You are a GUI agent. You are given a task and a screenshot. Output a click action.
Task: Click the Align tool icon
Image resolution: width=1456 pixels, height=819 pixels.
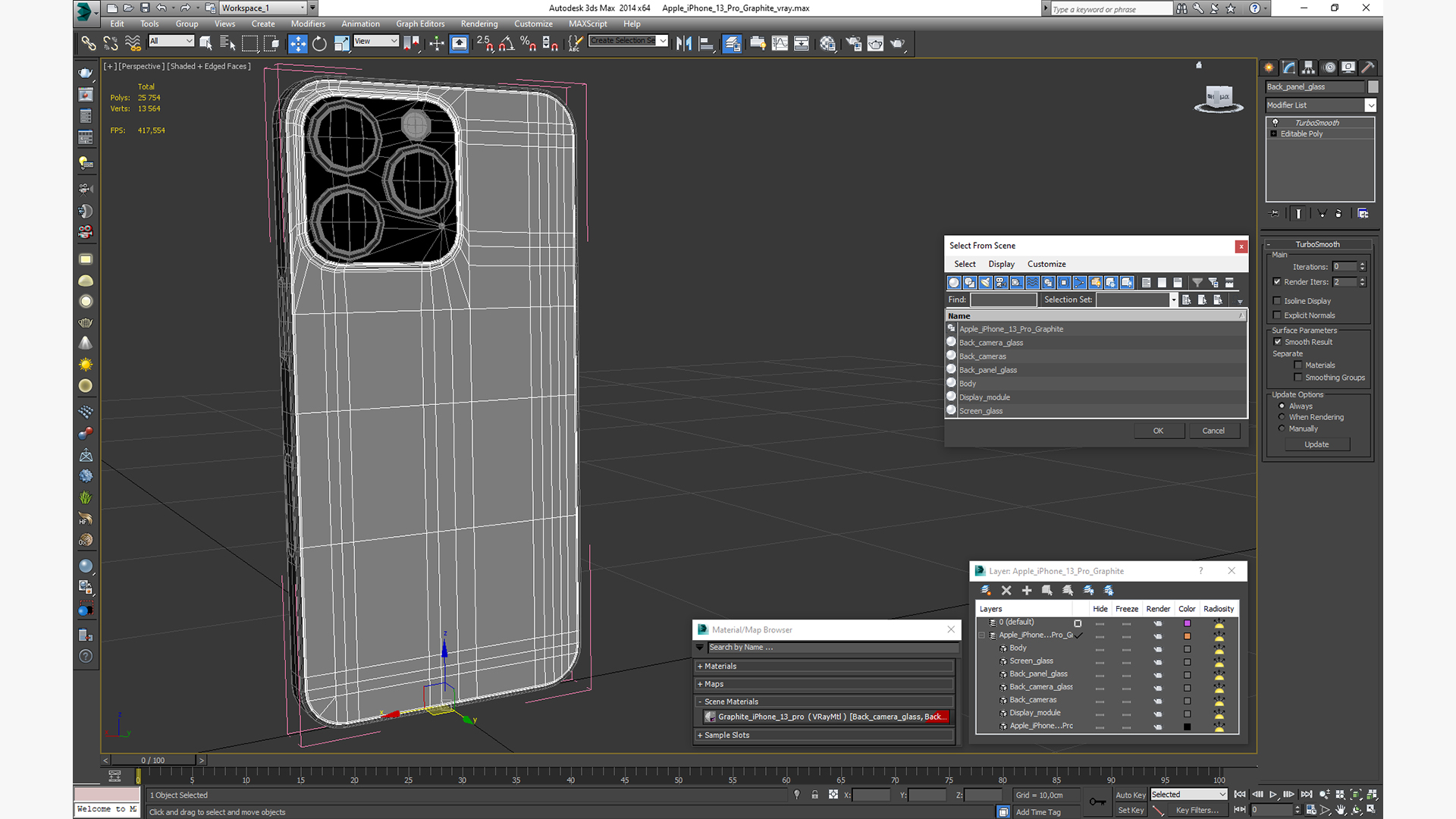pos(706,44)
